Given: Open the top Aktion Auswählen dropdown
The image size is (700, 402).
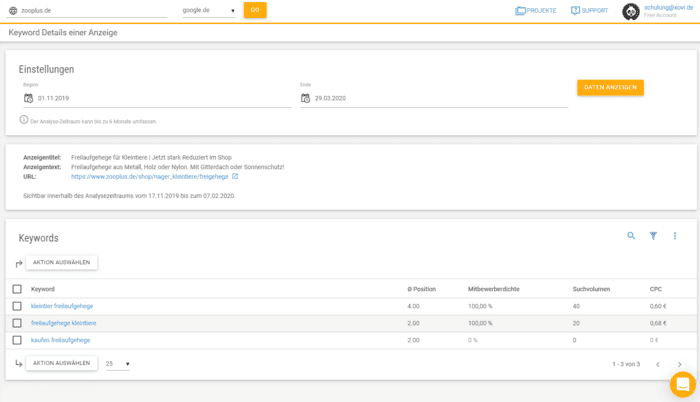Looking at the screenshot, I should (61, 262).
